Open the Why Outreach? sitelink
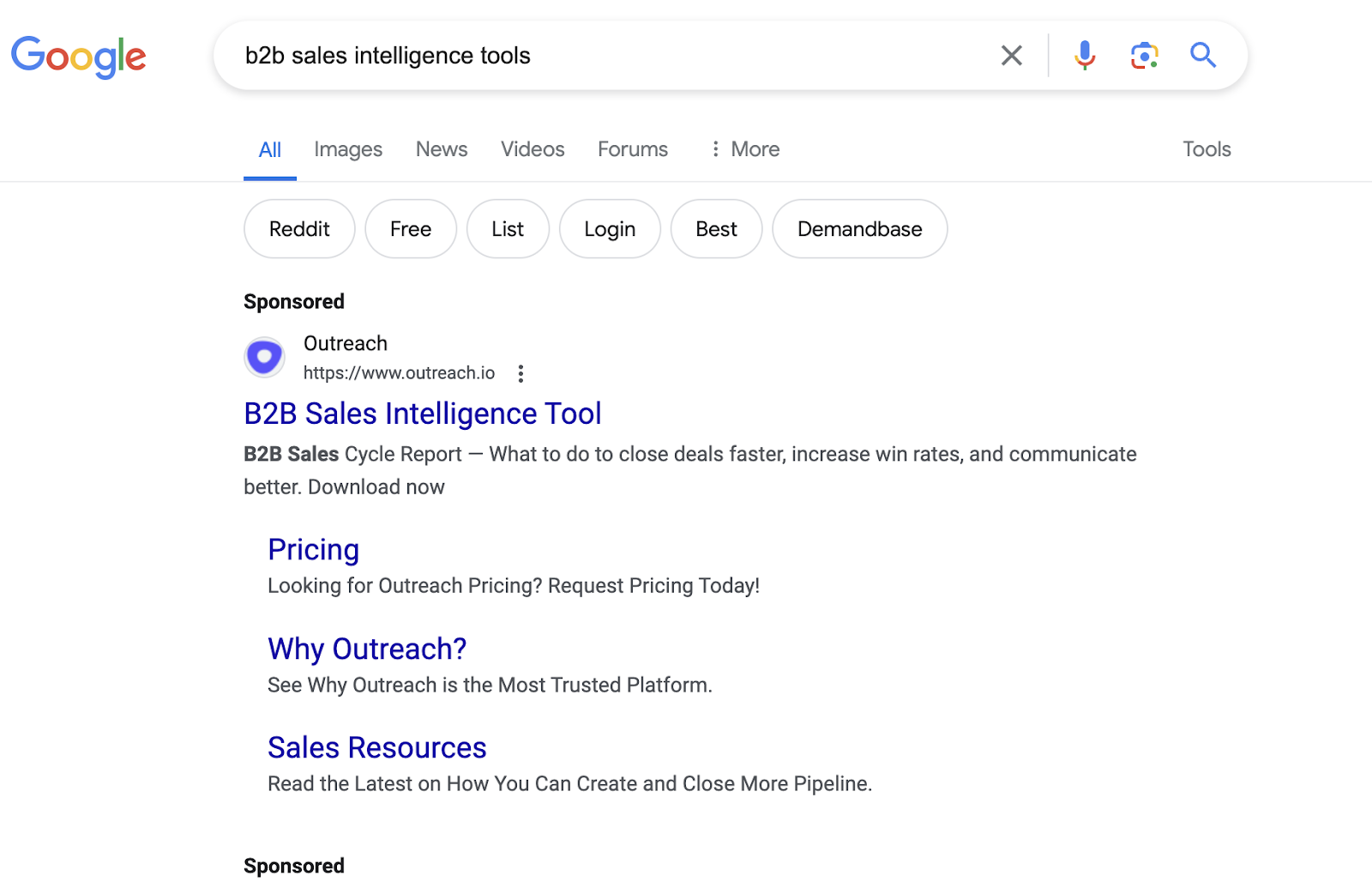Screen dimensions: 1372x888 click(367, 649)
